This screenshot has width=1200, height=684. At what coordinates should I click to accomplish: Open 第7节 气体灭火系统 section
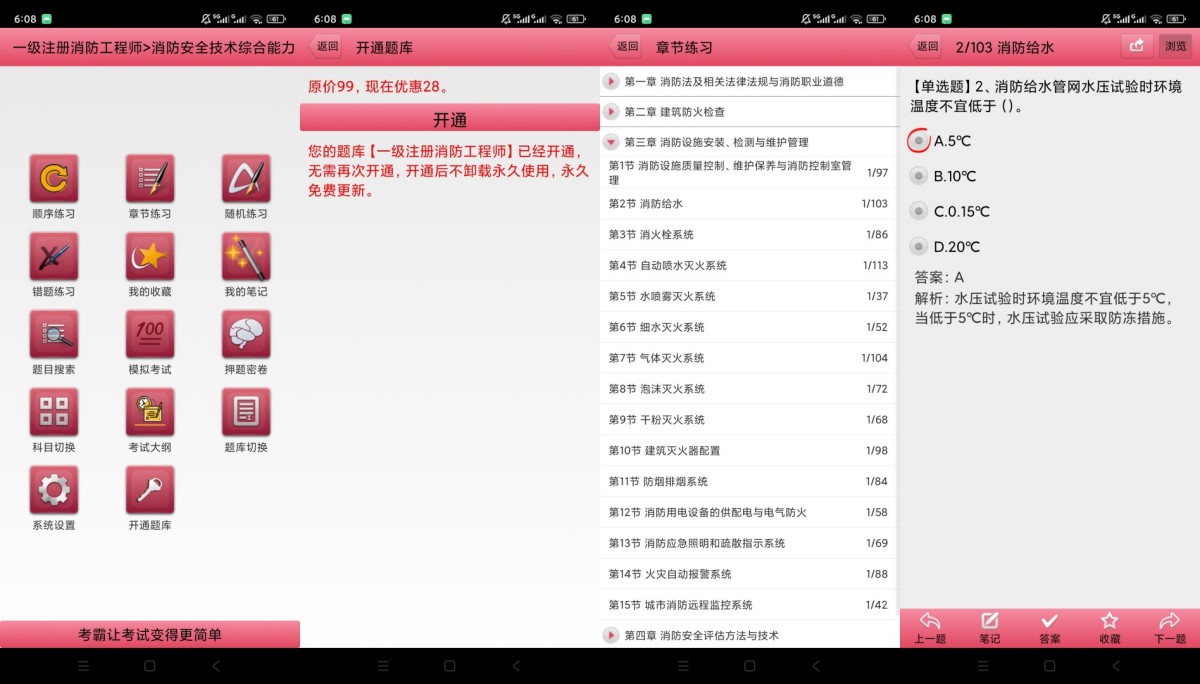point(750,358)
